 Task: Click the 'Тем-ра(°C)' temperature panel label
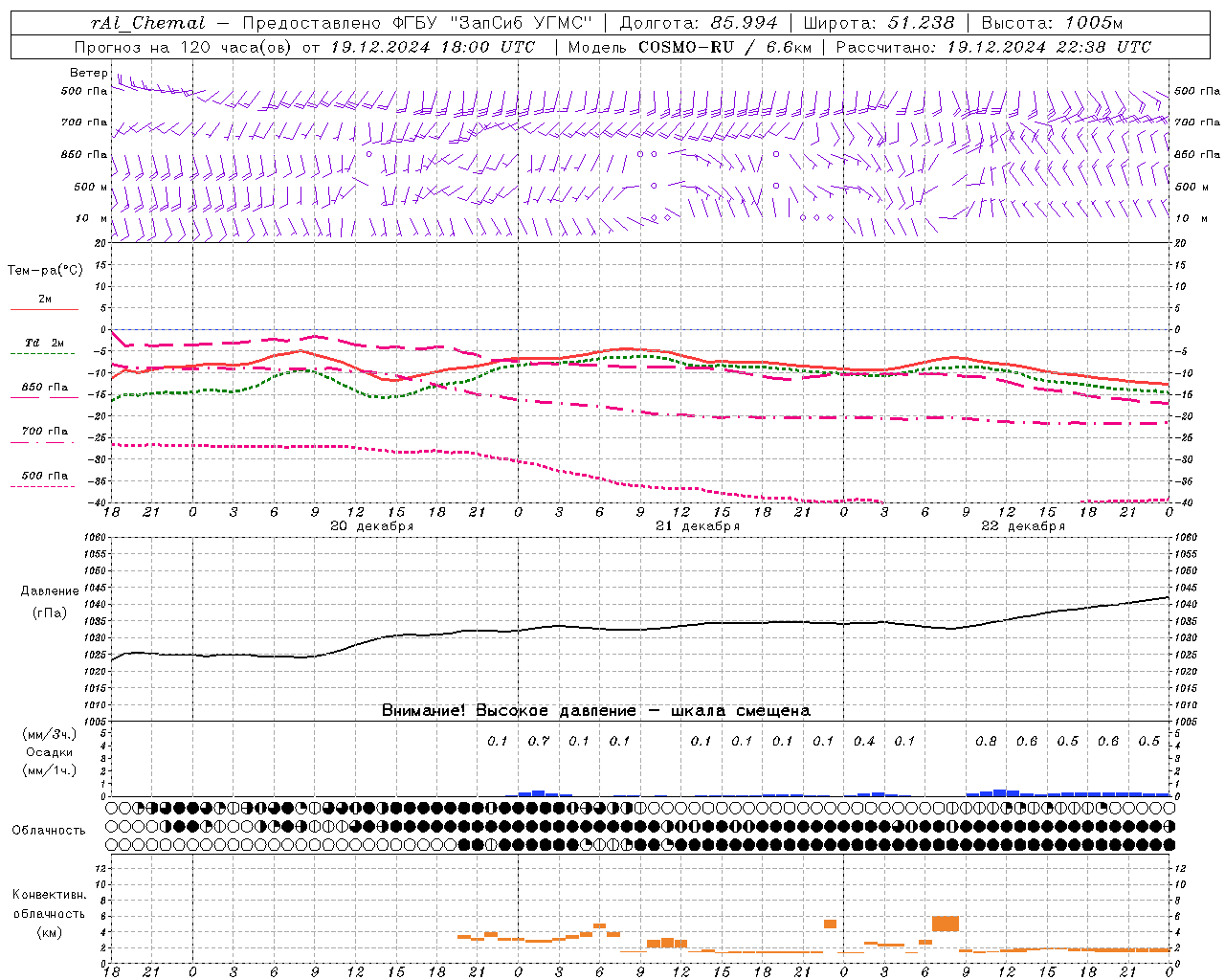click(45, 271)
